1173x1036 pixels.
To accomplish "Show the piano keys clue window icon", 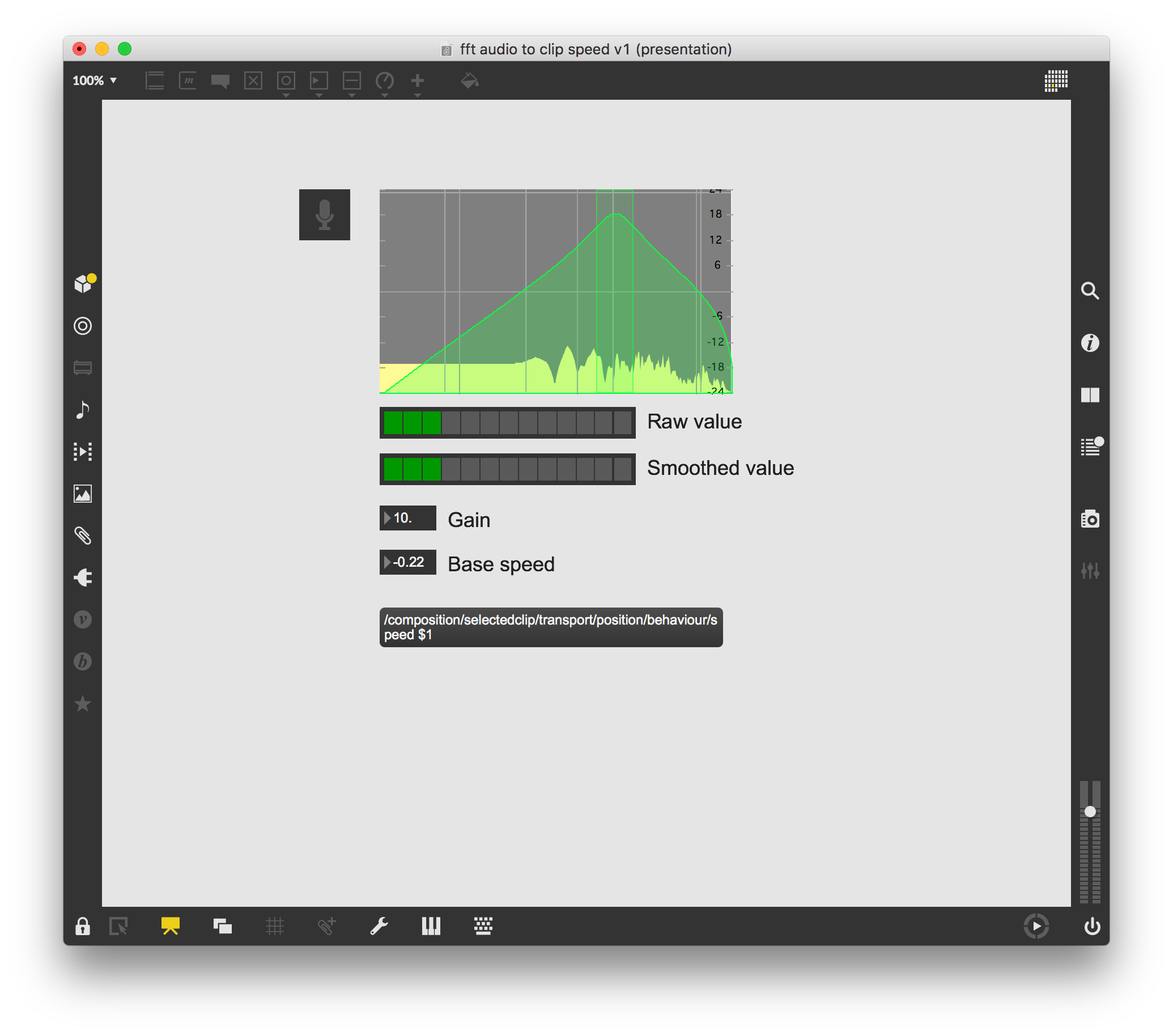I will coord(431,926).
